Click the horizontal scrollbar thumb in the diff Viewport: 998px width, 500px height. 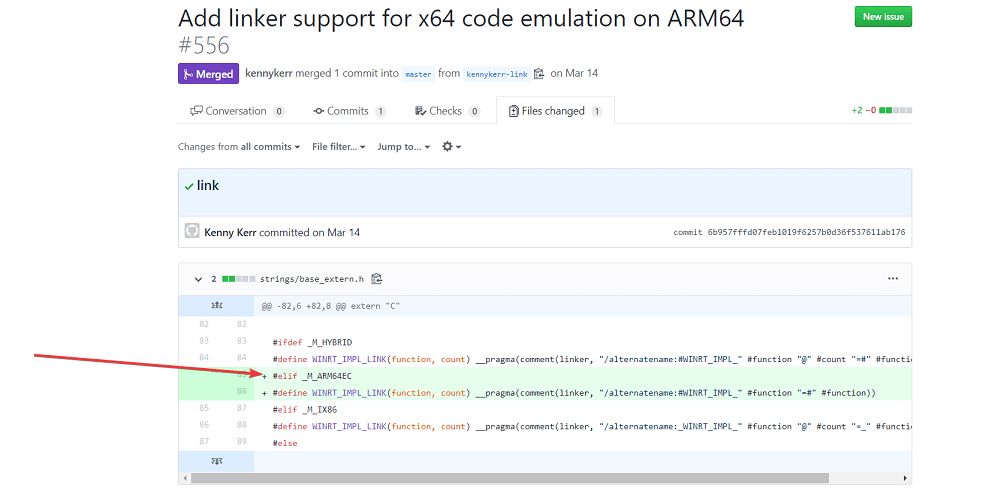[509, 478]
